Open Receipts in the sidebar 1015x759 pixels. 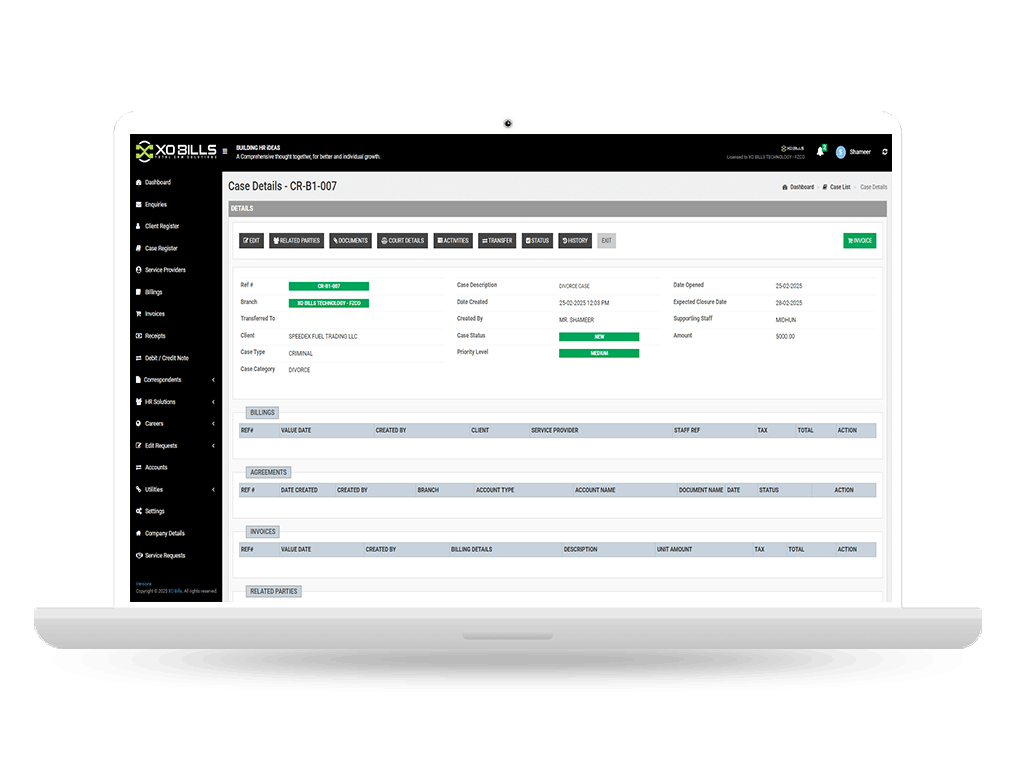coord(154,336)
